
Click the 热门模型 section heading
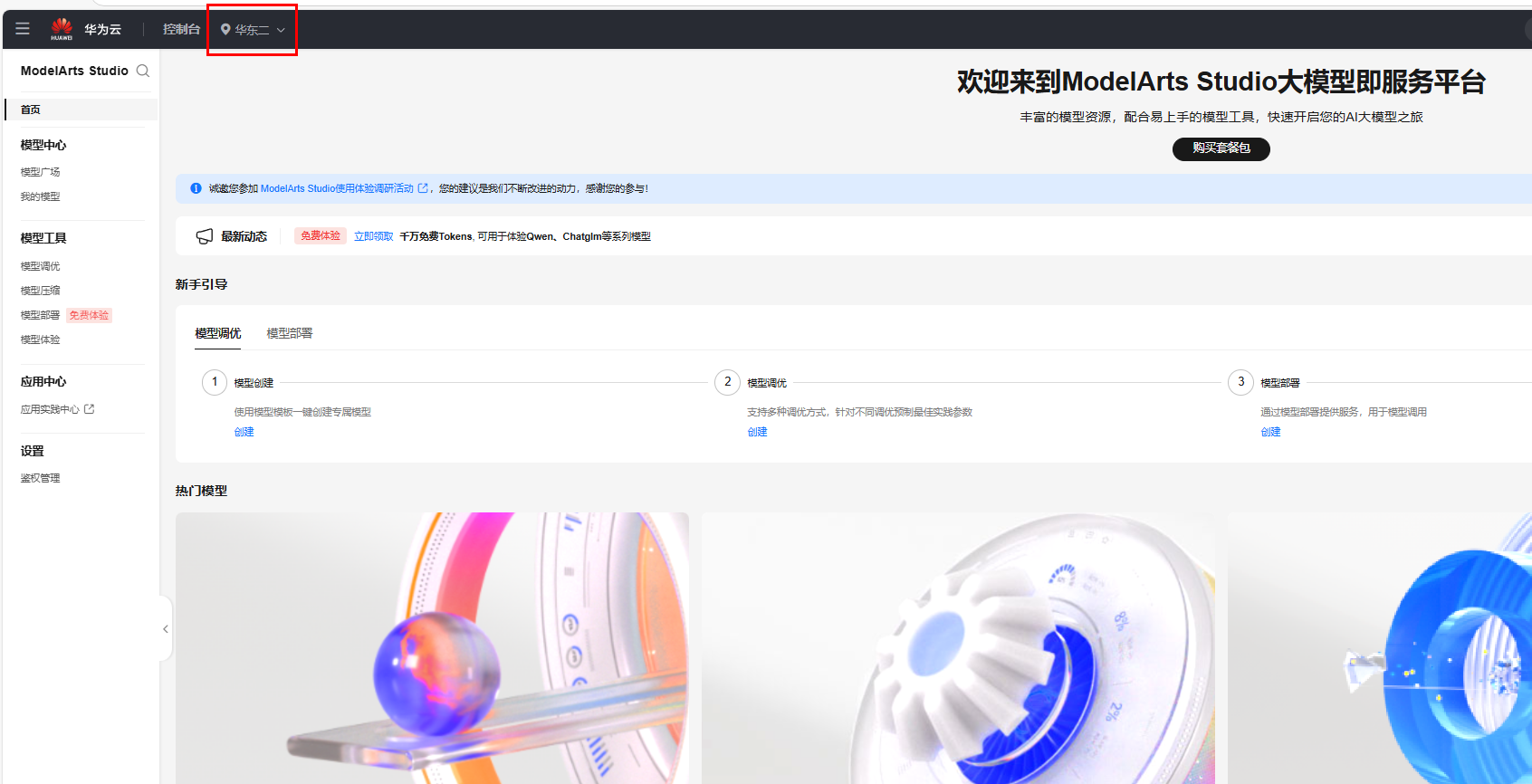tap(201, 491)
